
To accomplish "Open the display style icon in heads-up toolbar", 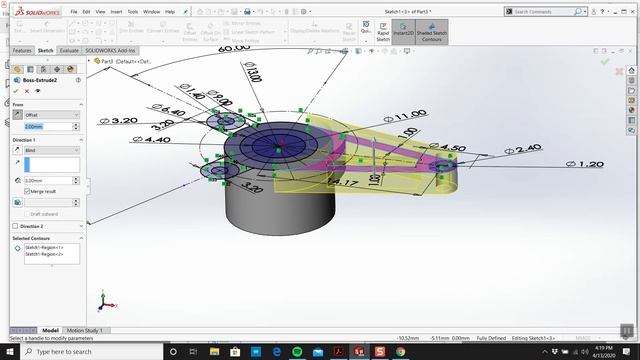I will (358, 51).
